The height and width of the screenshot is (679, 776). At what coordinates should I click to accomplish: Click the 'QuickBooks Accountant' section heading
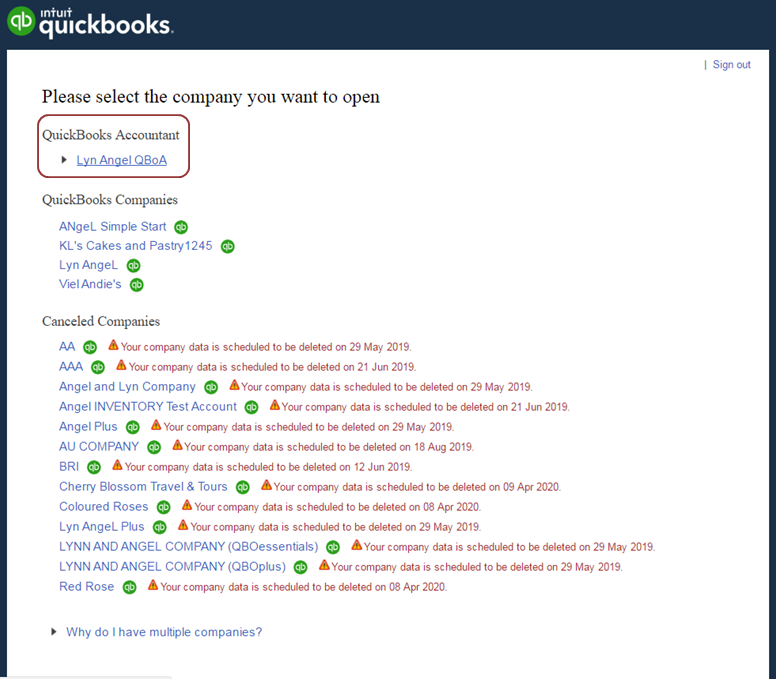(x=111, y=135)
